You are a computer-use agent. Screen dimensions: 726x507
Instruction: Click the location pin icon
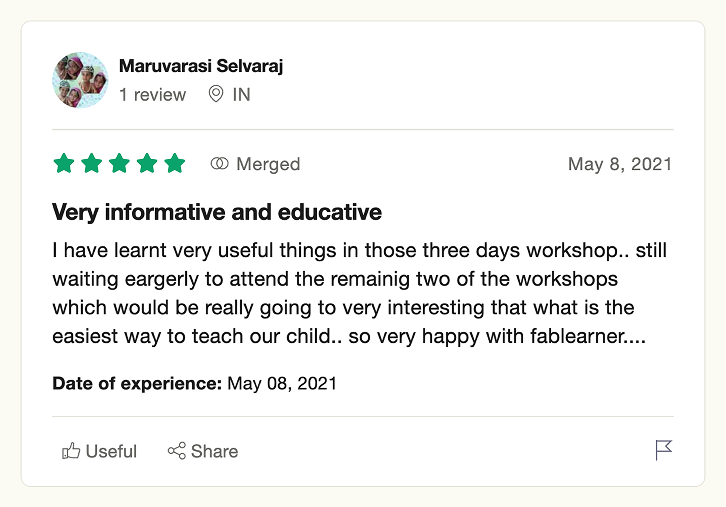pos(216,94)
